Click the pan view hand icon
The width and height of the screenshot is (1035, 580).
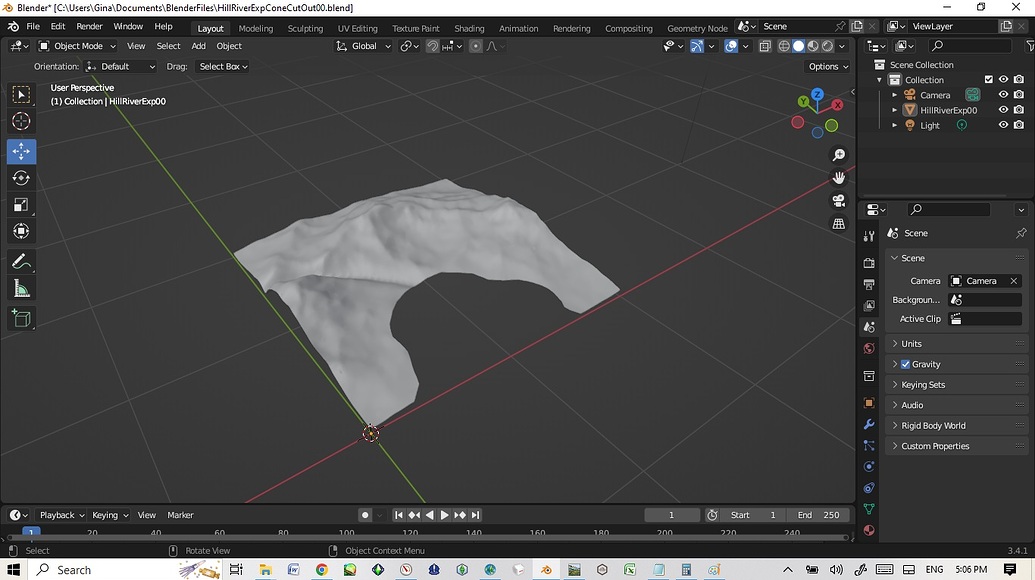coord(838,178)
